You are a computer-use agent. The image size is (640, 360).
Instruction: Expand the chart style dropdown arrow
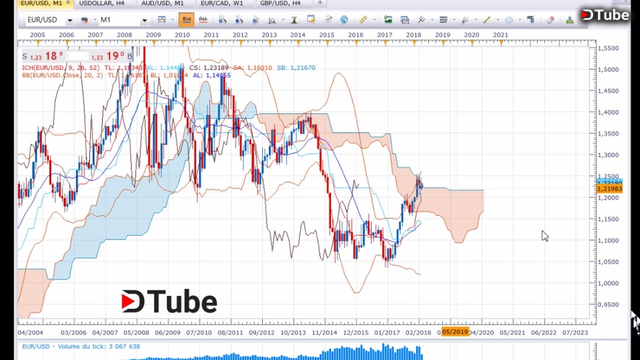[172, 20]
